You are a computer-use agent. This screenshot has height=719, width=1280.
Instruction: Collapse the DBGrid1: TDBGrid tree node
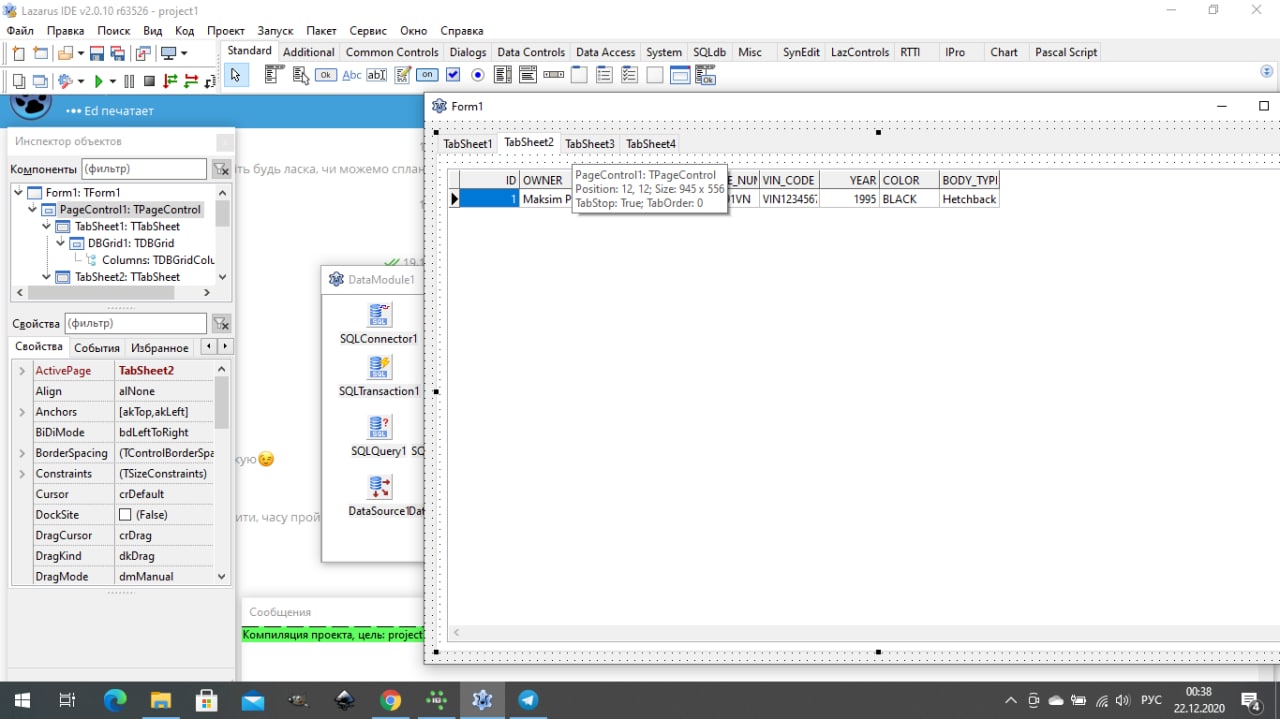pyautogui.click(x=60, y=243)
